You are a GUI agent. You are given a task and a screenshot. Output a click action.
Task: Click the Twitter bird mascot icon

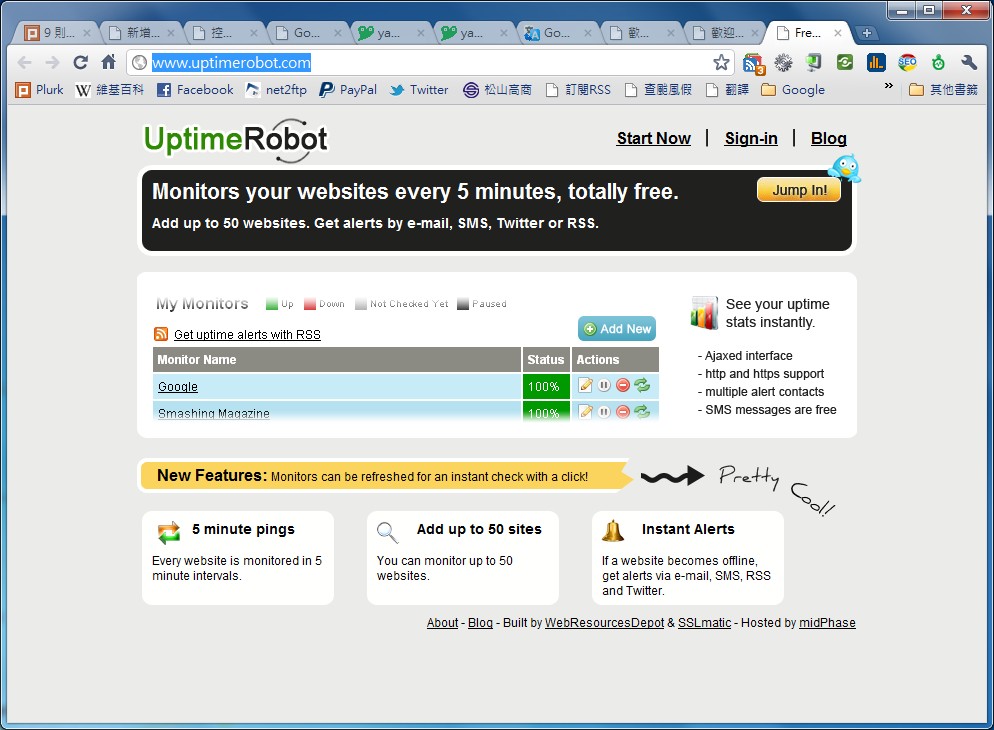tap(845, 168)
